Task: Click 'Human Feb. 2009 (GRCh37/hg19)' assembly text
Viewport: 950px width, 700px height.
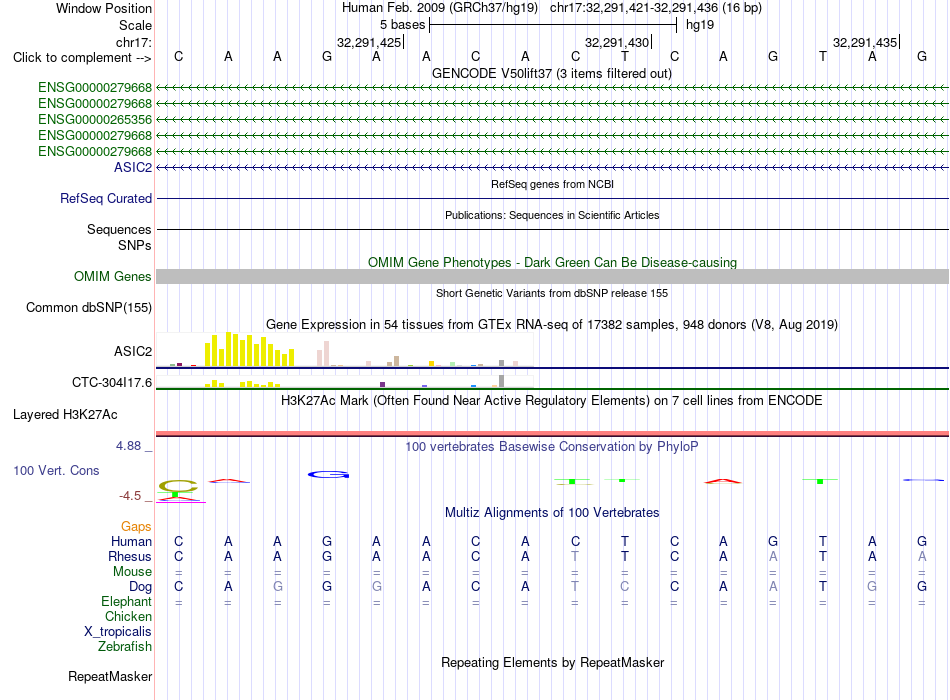Action: (x=440, y=8)
